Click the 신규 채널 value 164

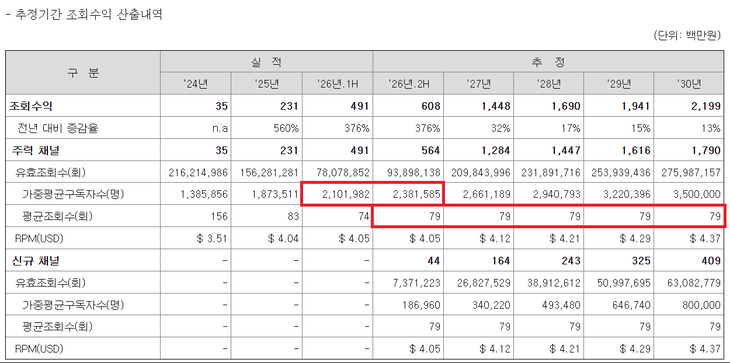tap(502, 261)
